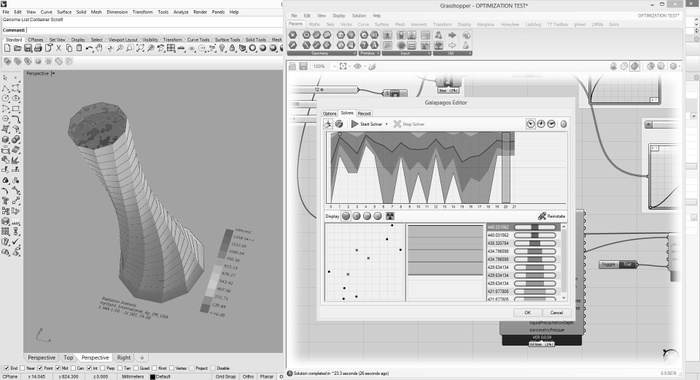Image resolution: width=700 pixels, height=380 pixels.
Task: Click the Grasshopper Open file icon on canvas toolbar
Action: click(x=292, y=67)
